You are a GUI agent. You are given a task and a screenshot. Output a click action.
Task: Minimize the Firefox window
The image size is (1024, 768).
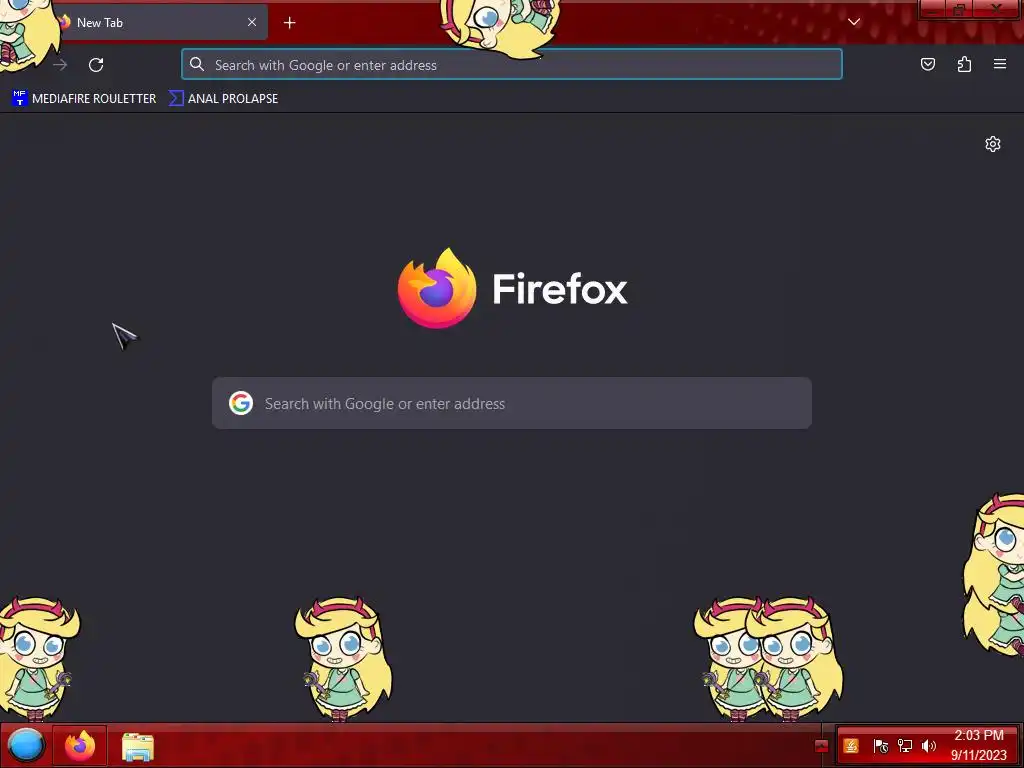click(x=933, y=9)
